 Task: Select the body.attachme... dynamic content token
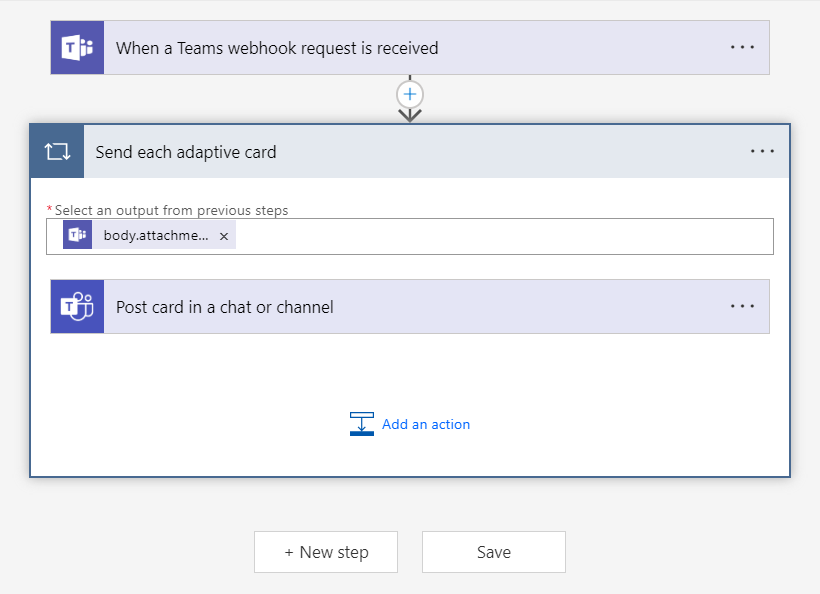click(x=156, y=236)
